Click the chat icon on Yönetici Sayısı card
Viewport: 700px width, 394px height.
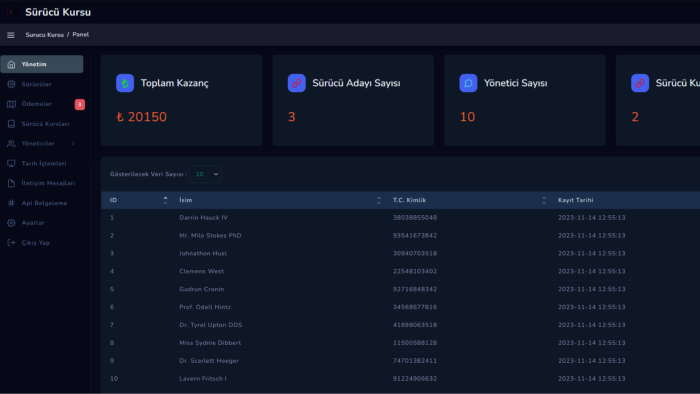(x=468, y=83)
